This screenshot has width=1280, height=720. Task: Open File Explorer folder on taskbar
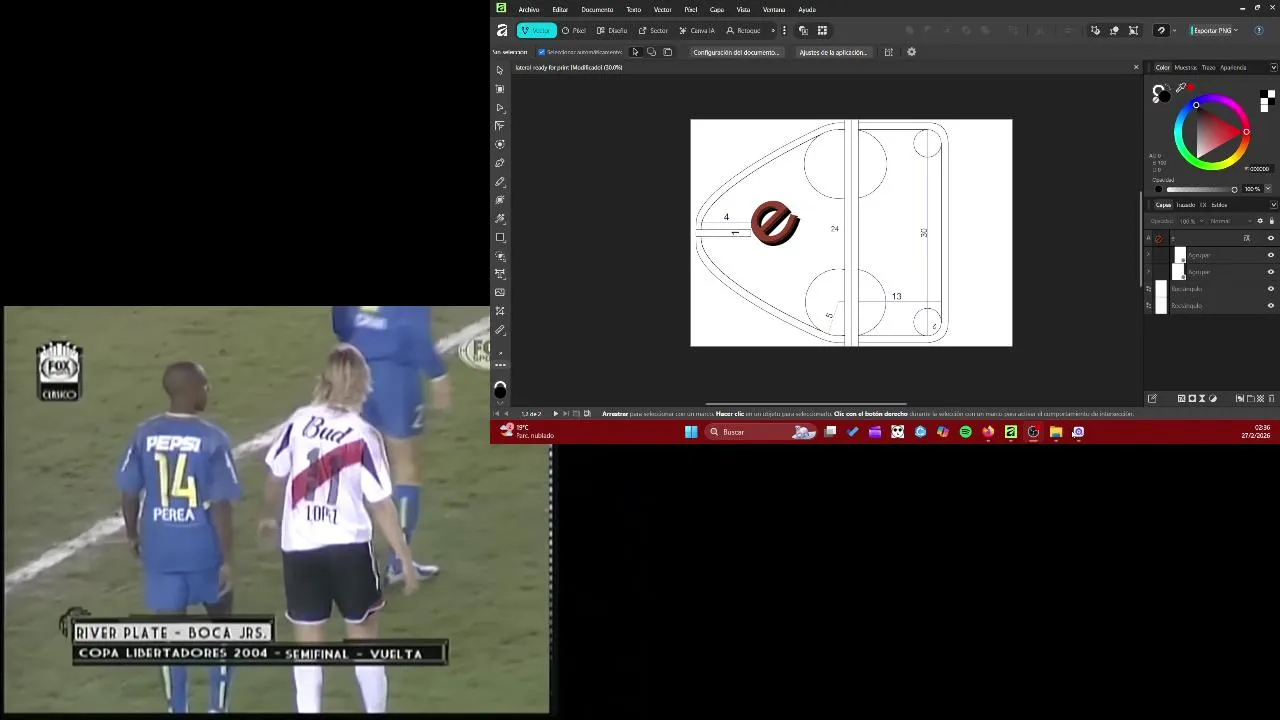[x=1056, y=432]
